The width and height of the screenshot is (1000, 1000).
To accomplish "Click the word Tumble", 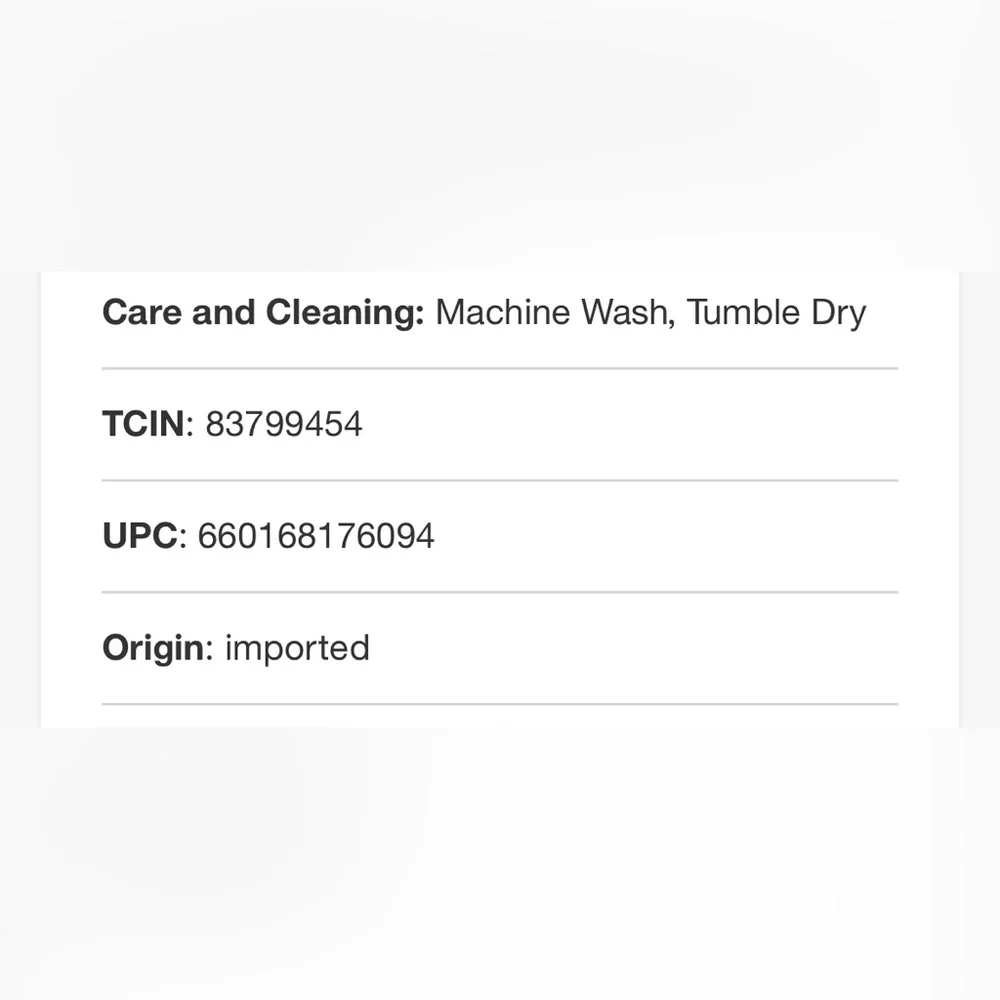I will (x=744, y=312).
